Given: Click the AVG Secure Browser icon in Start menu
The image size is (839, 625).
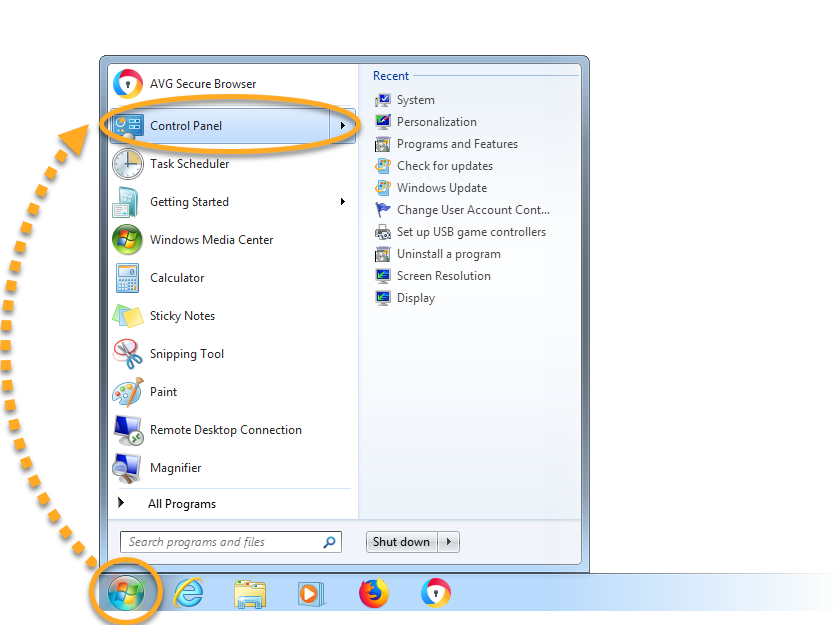Looking at the screenshot, I should (x=128, y=84).
